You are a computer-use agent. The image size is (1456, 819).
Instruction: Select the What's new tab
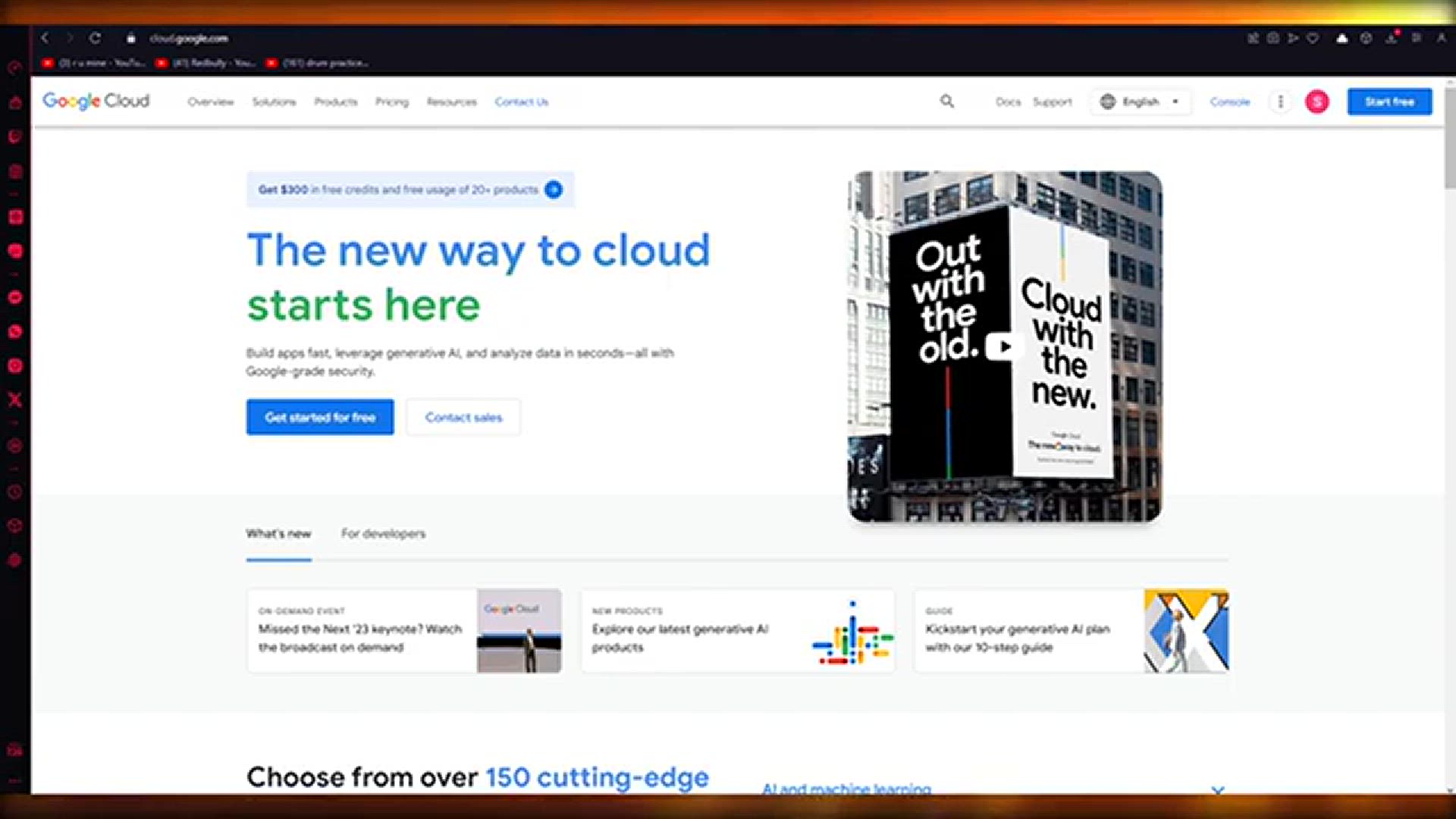click(x=278, y=534)
